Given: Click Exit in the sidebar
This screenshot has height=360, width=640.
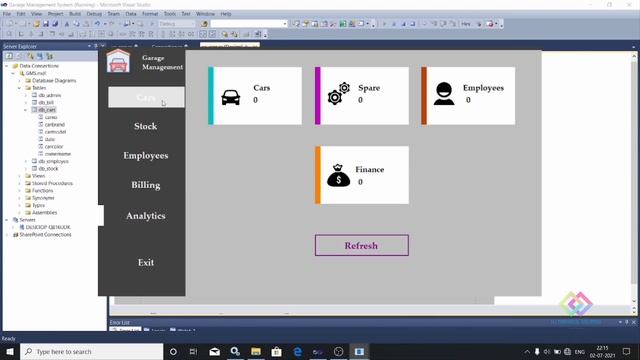Looking at the screenshot, I should 146,262.
